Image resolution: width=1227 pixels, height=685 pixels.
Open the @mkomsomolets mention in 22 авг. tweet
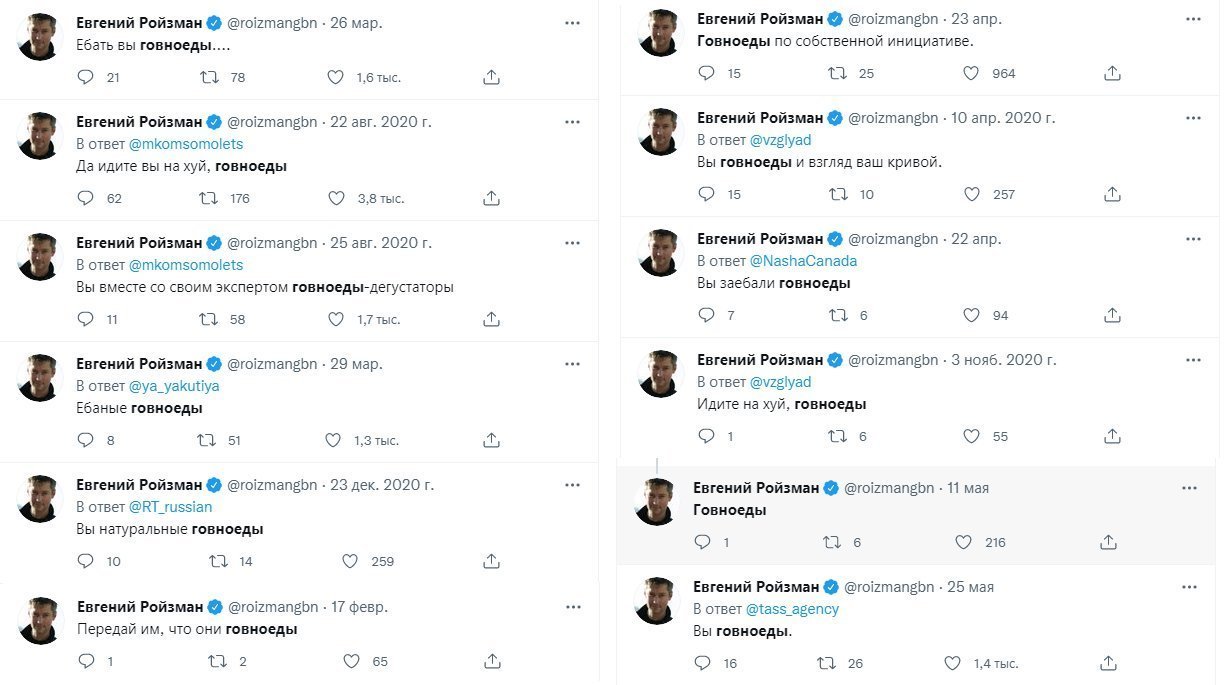[186, 144]
